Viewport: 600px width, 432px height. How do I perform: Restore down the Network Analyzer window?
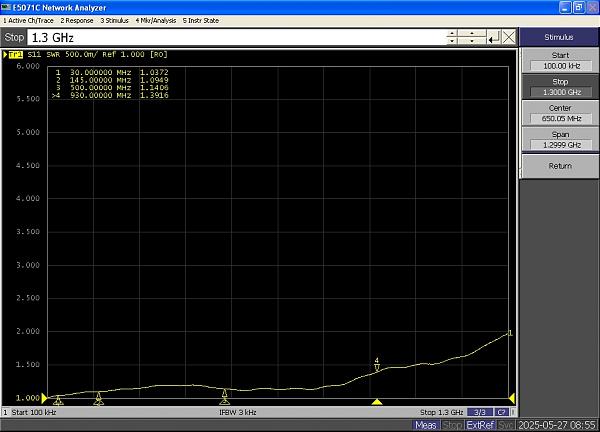(x=579, y=7)
